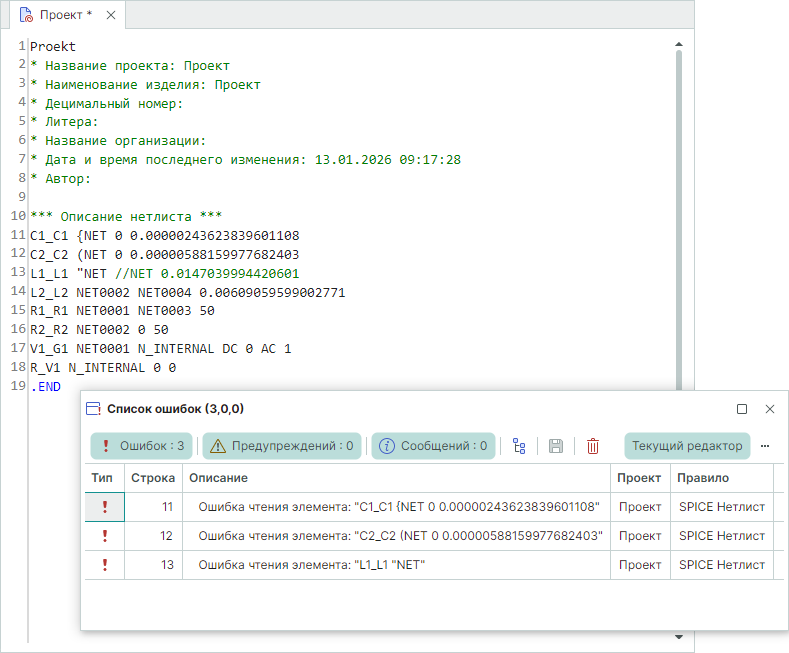789x653 pixels.
Task: Click the tree grouping icon in error list
Action: (519, 446)
